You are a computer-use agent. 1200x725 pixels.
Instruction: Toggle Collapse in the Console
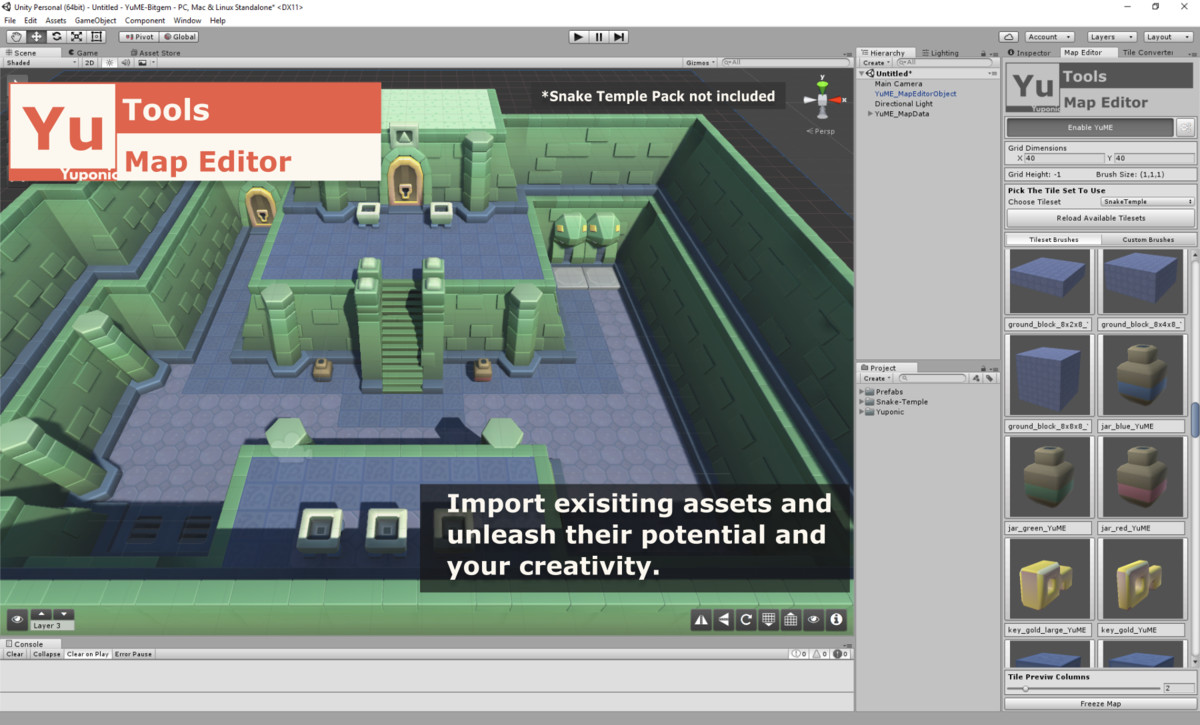(x=46, y=654)
